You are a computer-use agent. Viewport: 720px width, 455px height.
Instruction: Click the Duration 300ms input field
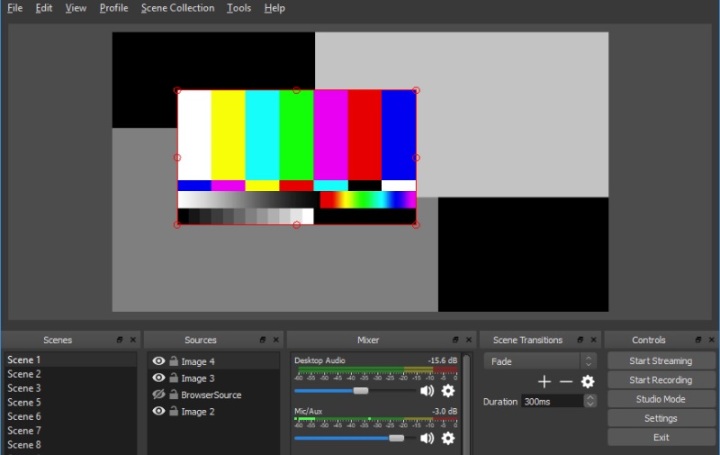(x=552, y=401)
